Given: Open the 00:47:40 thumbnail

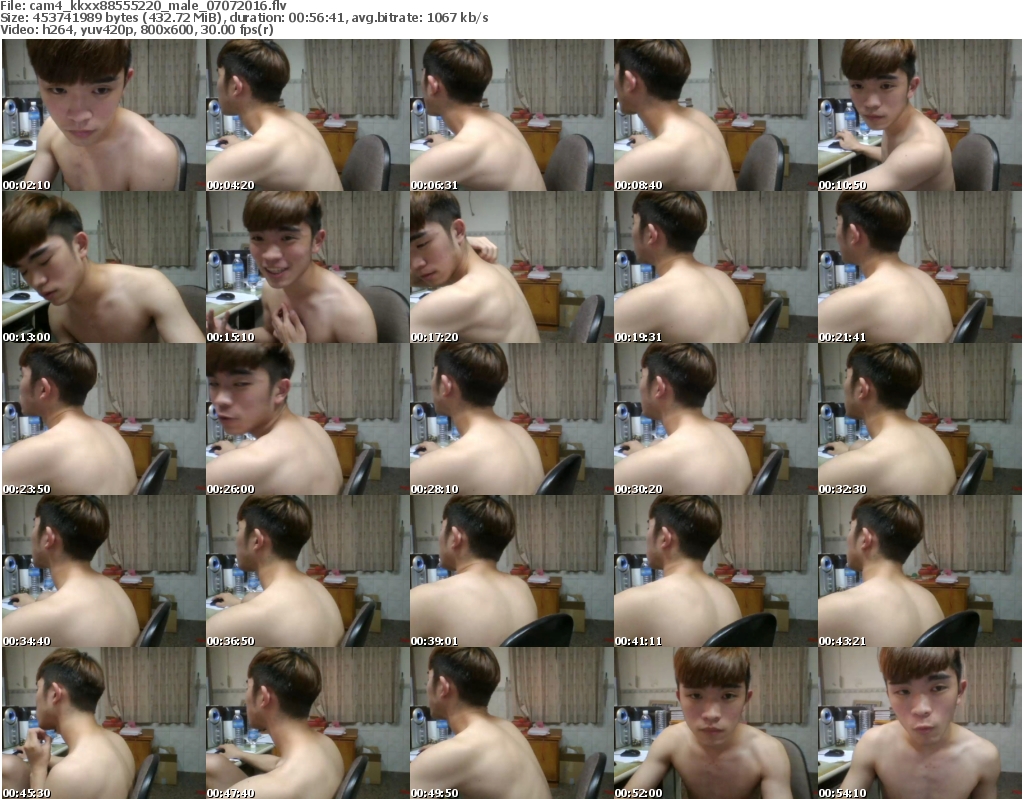Looking at the screenshot, I should tap(307, 723).
